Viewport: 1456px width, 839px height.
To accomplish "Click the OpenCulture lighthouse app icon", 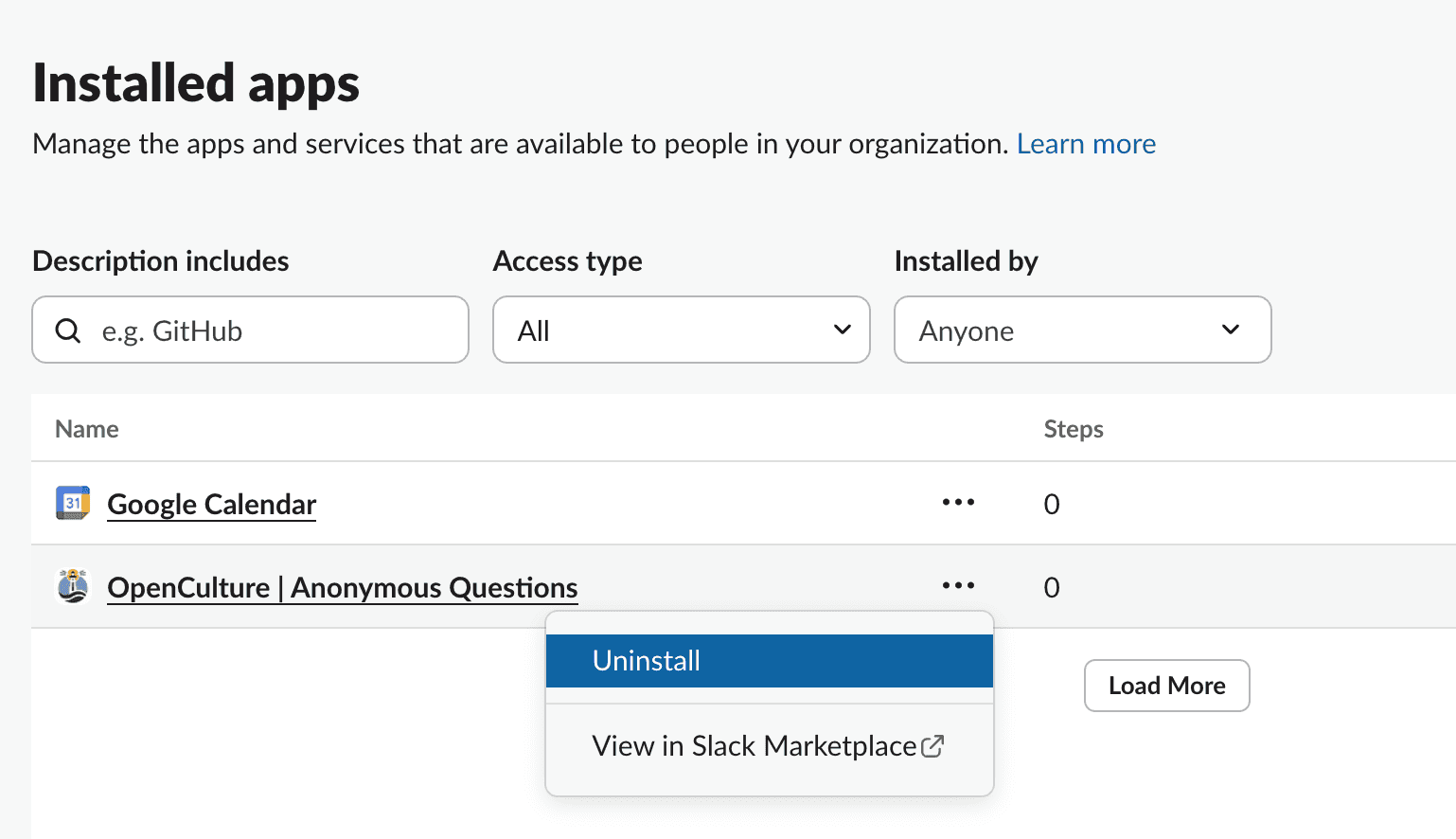I will coord(72,586).
